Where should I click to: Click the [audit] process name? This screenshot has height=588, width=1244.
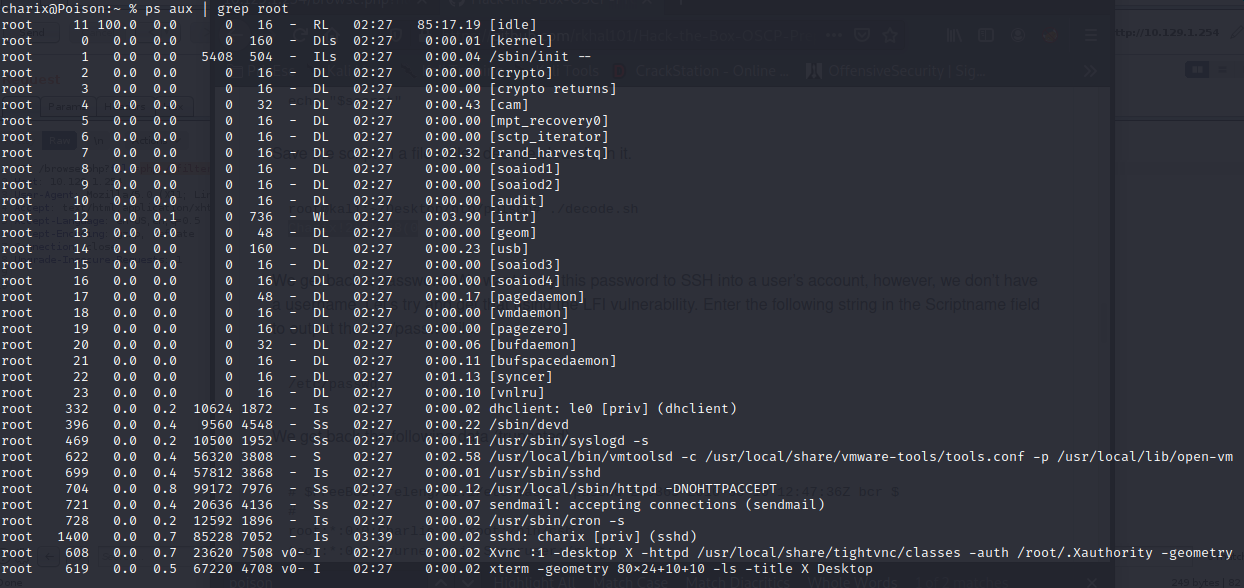pos(517,201)
